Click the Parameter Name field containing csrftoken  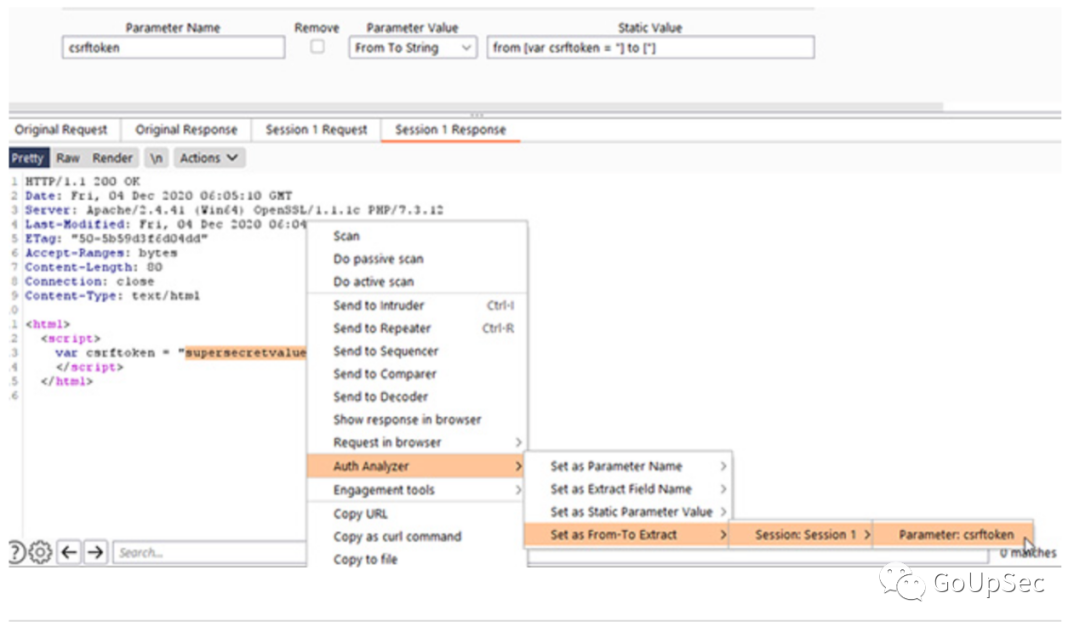click(174, 48)
